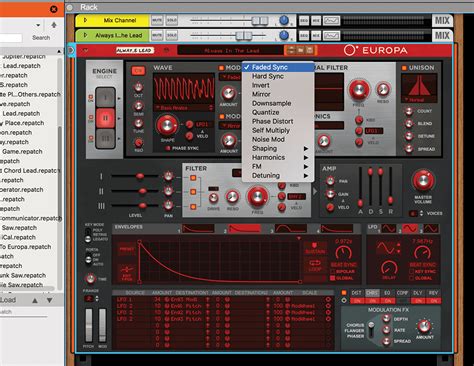Viewport: 474px width, 366px height.
Task: Click the large Shape knob
Action: [x=166, y=125]
